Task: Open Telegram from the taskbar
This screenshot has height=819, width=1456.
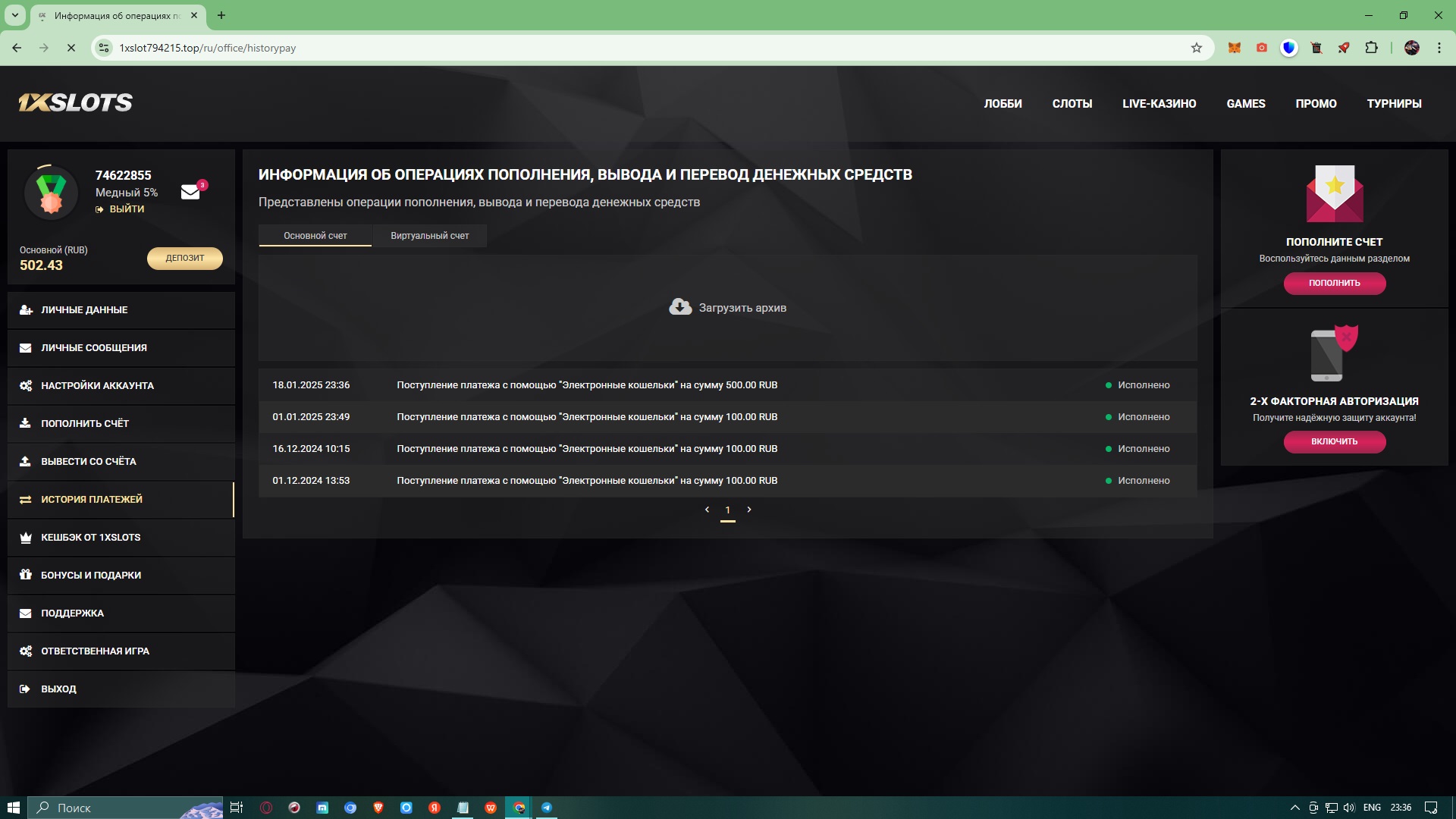Action: pyautogui.click(x=547, y=808)
